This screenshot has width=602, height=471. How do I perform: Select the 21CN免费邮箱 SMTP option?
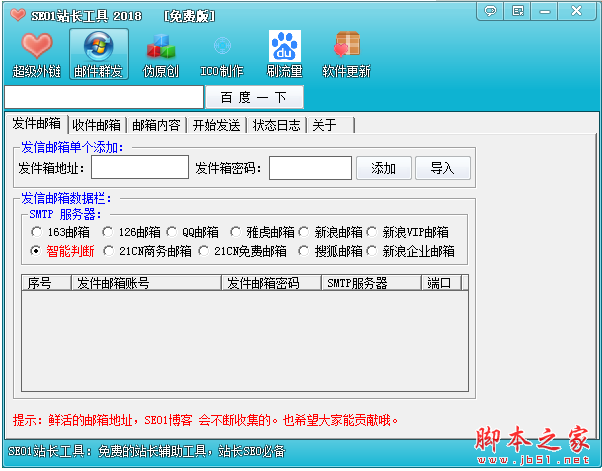243,251
